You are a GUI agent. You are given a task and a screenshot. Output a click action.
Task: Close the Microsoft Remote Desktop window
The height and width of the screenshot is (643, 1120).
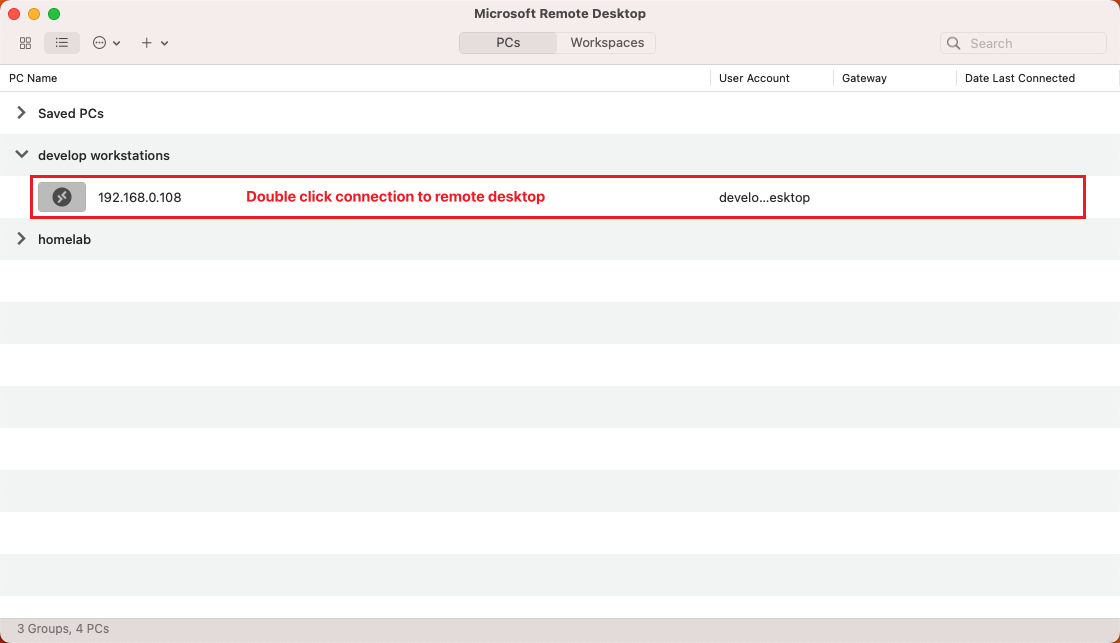point(14,14)
